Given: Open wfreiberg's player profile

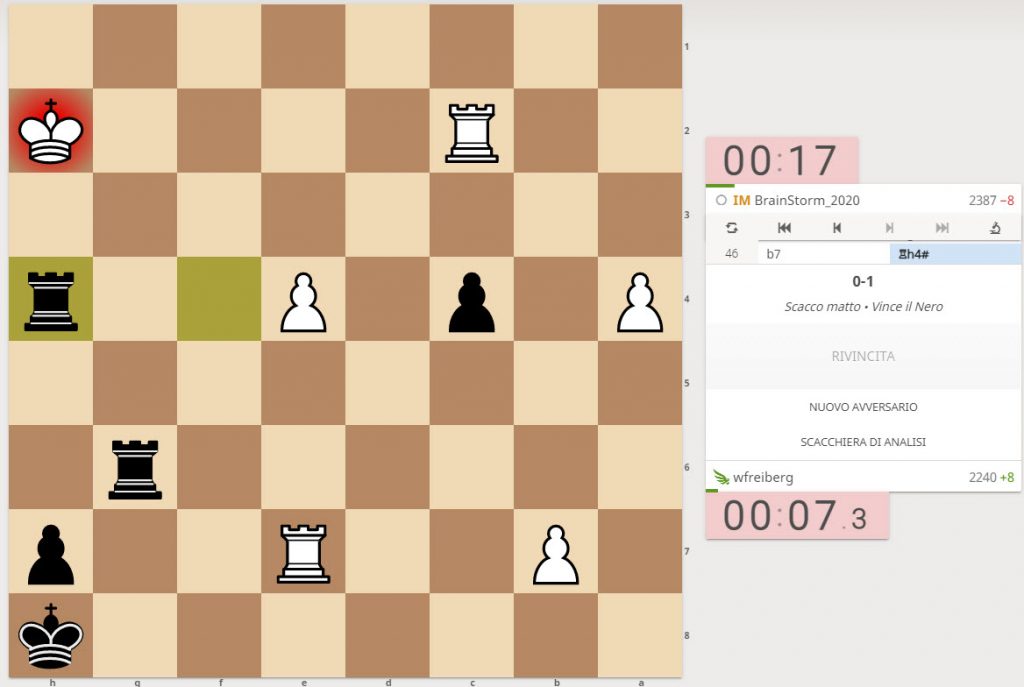Looking at the screenshot, I should 763,477.
